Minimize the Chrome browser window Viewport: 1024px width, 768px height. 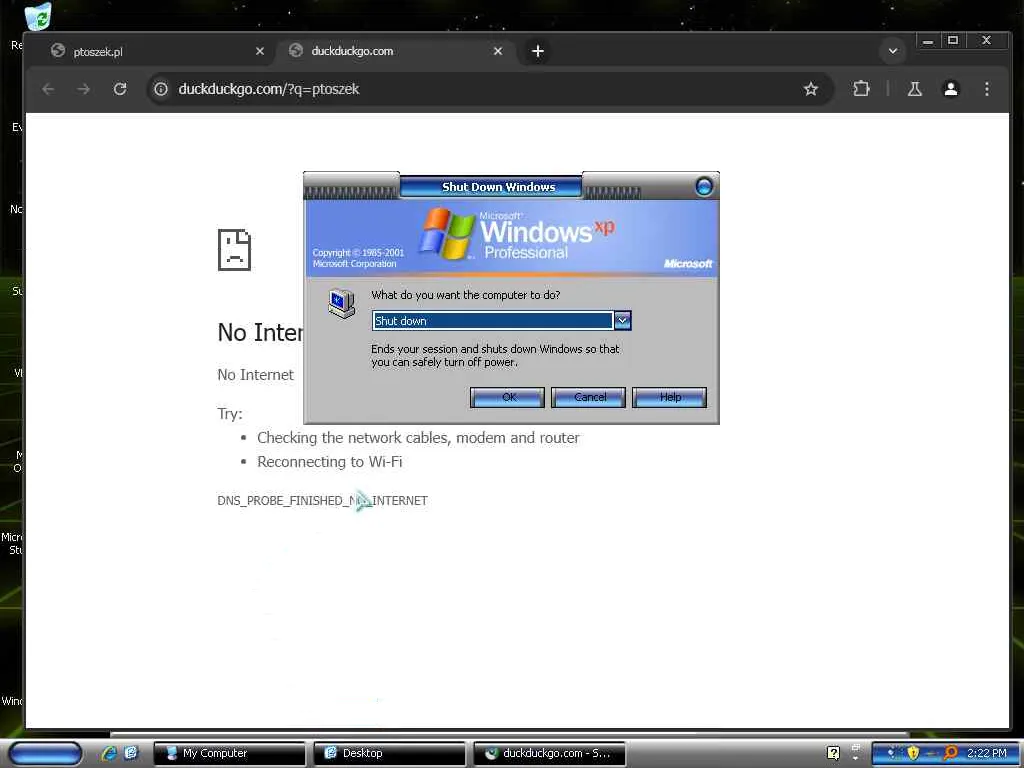coord(927,41)
